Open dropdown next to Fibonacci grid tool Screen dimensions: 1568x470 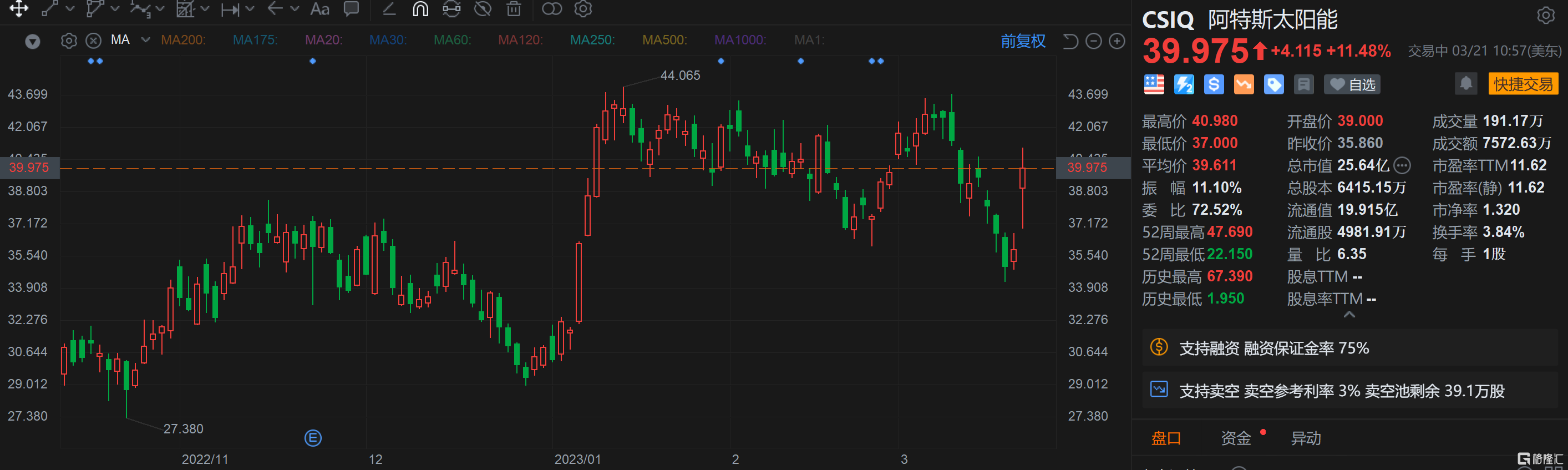(x=205, y=8)
